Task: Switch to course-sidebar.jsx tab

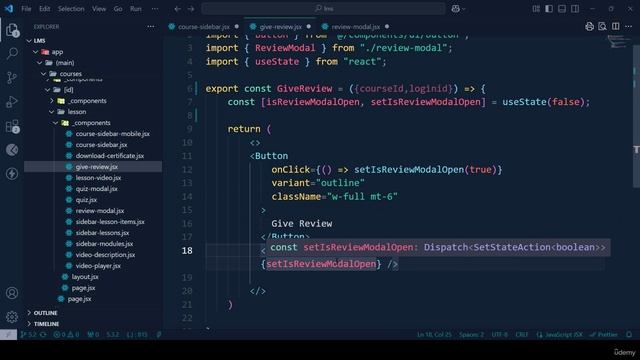Action: pyautogui.click(x=204, y=27)
